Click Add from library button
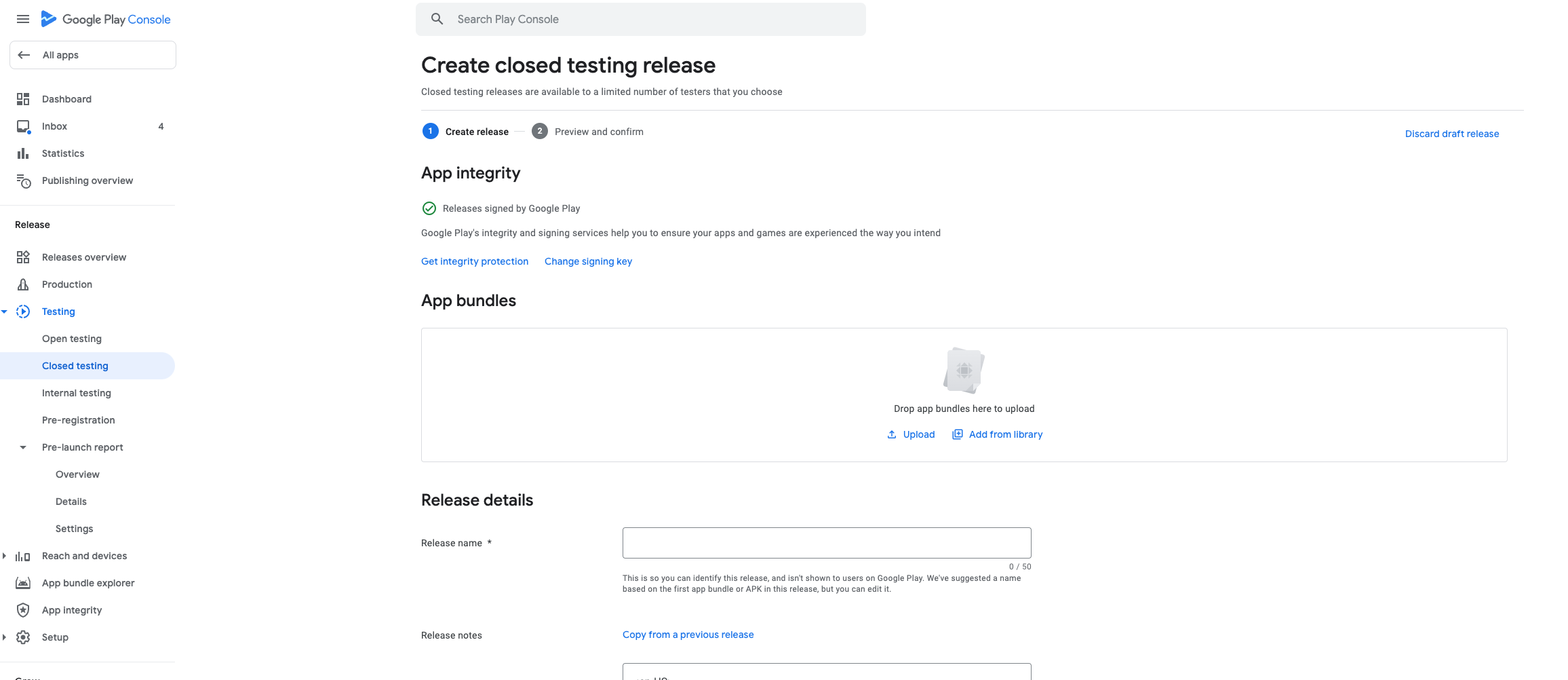 pos(998,434)
